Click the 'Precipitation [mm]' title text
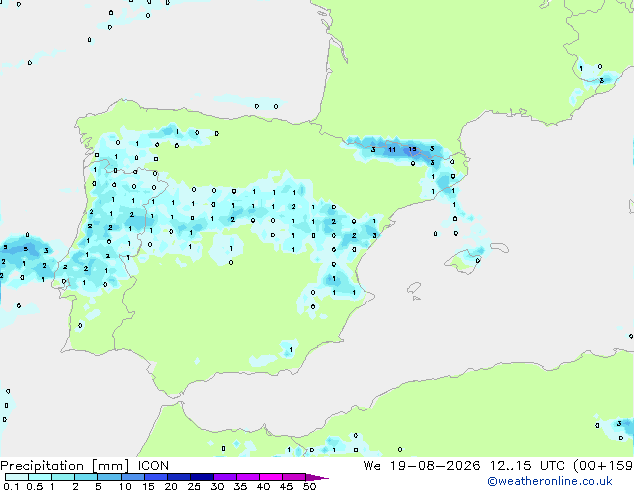The height and width of the screenshot is (490, 634). 65,466
